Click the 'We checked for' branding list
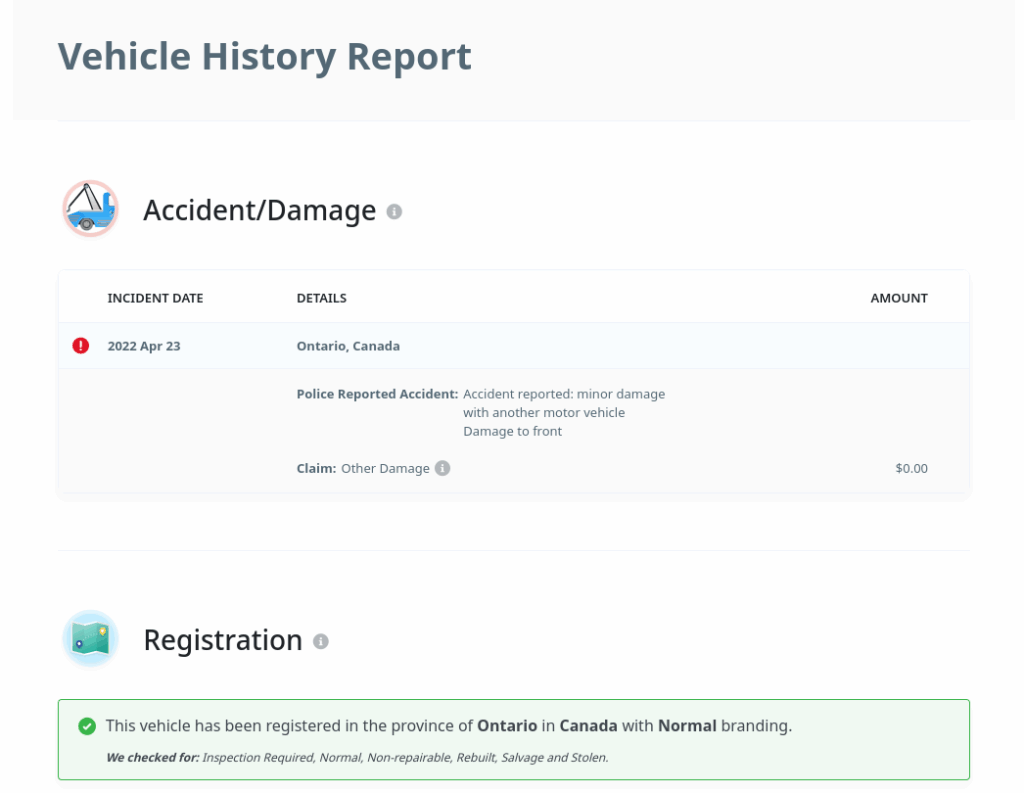1024x793 pixels. click(356, 757)
